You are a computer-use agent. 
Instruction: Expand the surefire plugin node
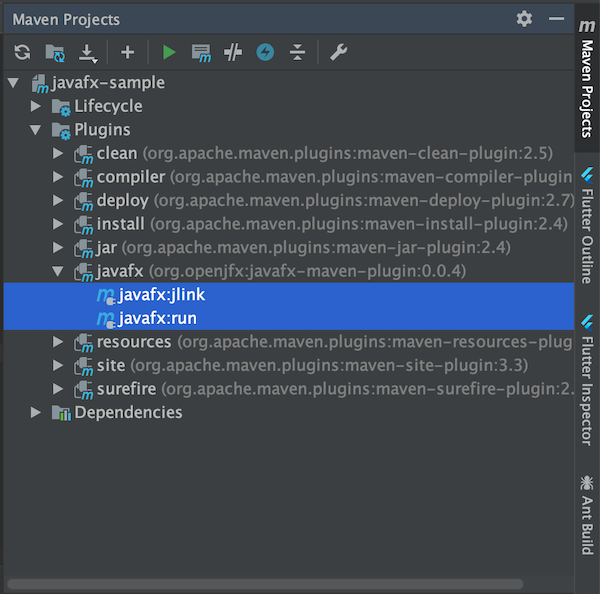[x=58, y=389]
